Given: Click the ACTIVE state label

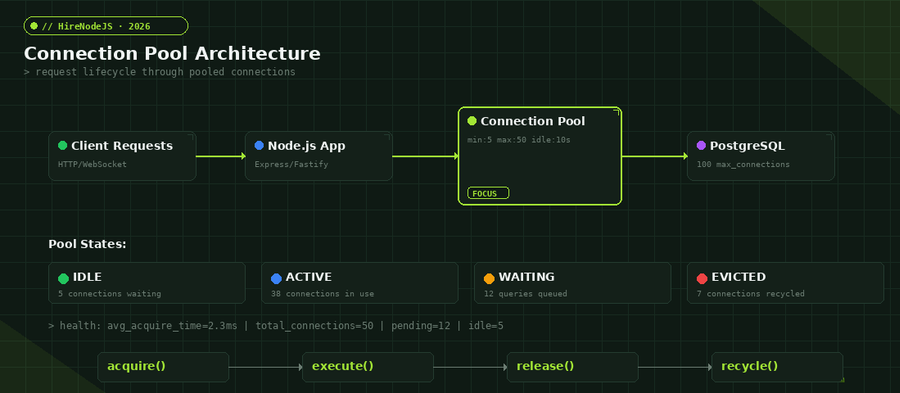Looking at the screenshot, I should (309, 277).
